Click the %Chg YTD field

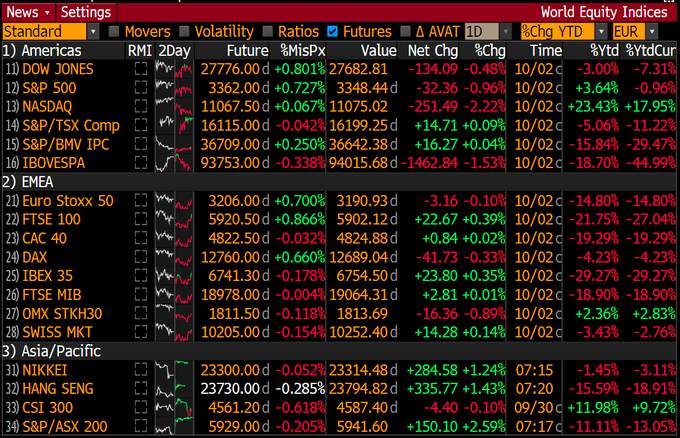pyautogui.click(x=558, y=32)
